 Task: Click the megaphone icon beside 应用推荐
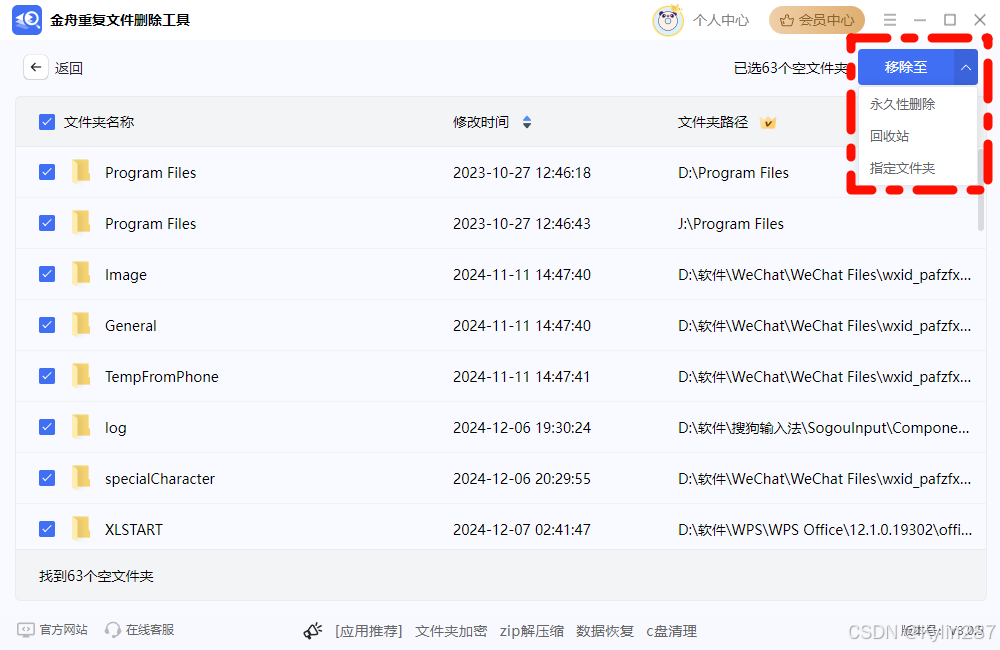click(x=313, y=631)
